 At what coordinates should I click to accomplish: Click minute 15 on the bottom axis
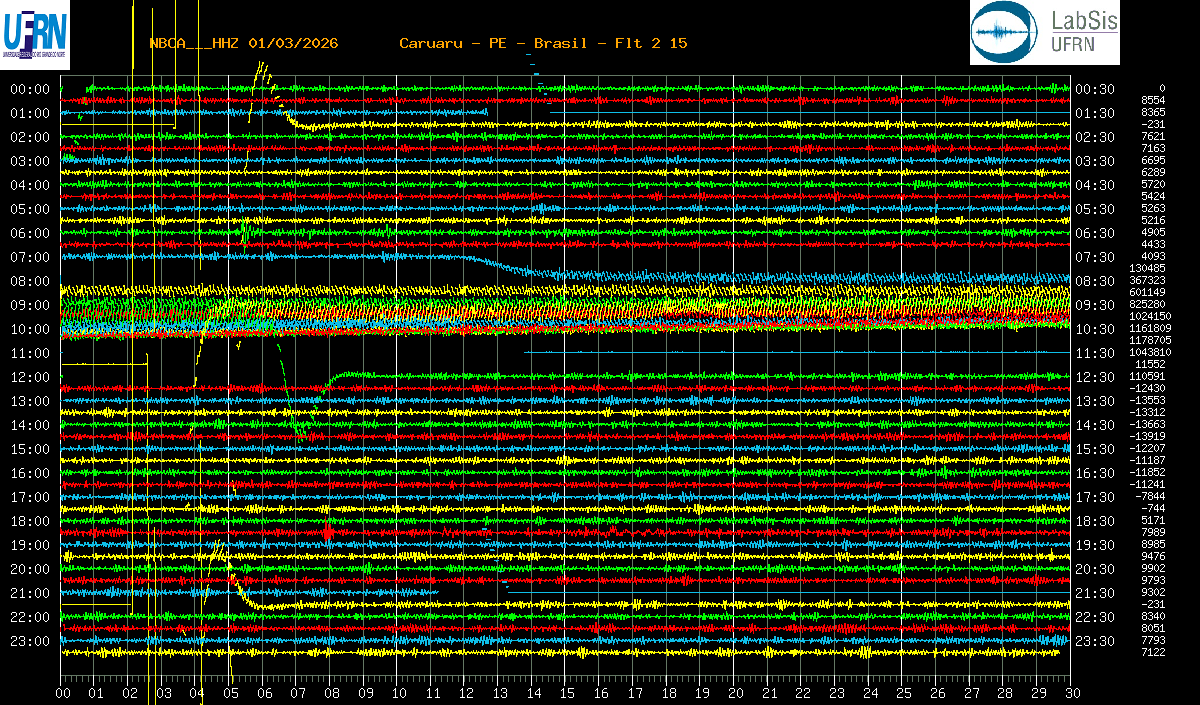pyautogui.click(x=567, y=692)
